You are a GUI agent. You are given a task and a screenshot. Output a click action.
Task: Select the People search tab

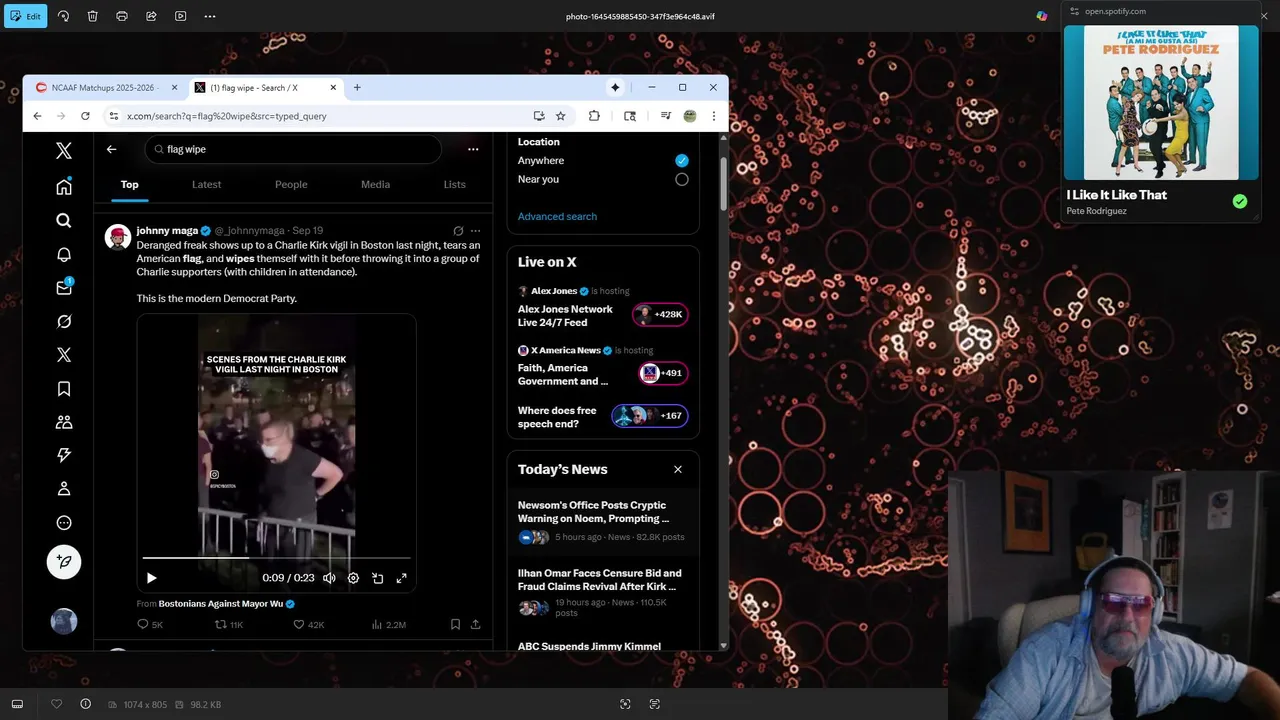click(291, 184)
